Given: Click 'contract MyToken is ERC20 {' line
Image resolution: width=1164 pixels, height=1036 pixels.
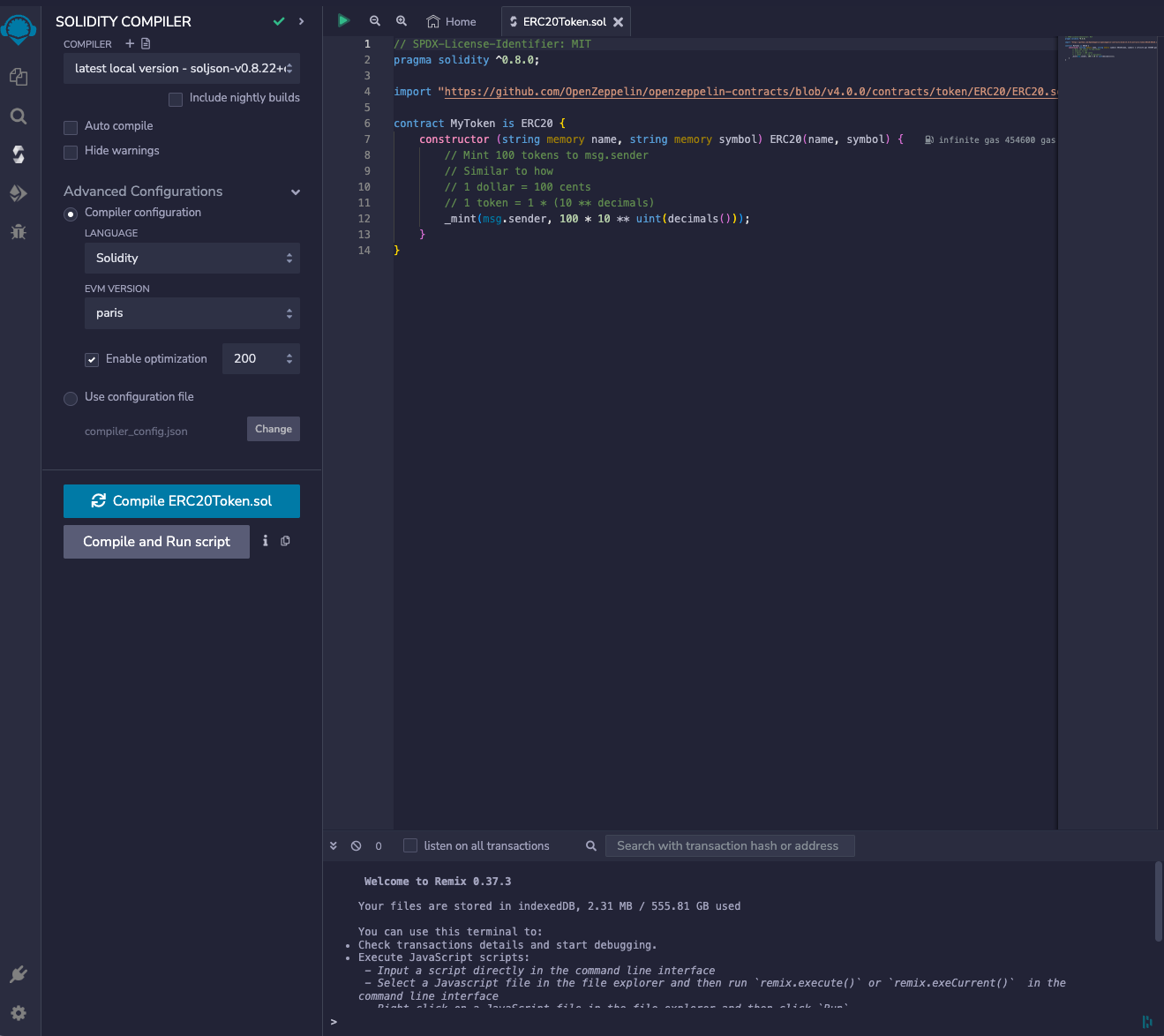Looking at the screenshot, I should coord(479,124).
